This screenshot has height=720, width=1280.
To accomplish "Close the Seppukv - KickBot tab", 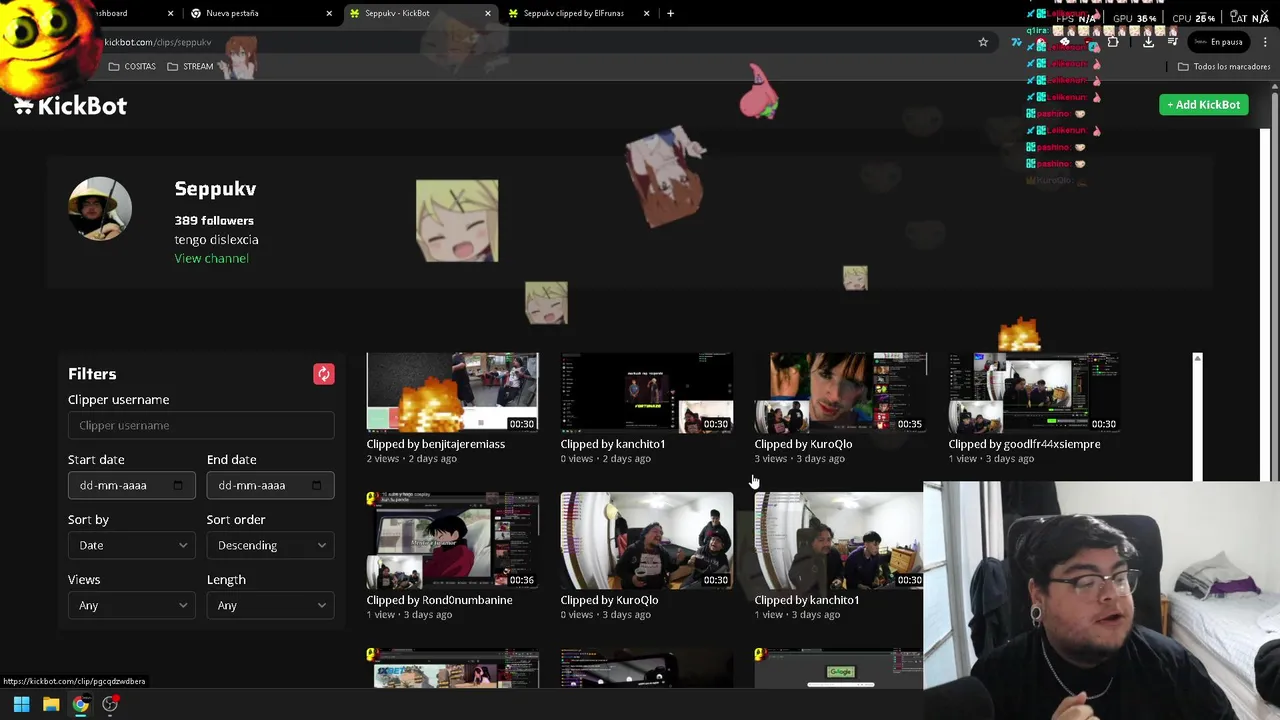I will 488,13.
